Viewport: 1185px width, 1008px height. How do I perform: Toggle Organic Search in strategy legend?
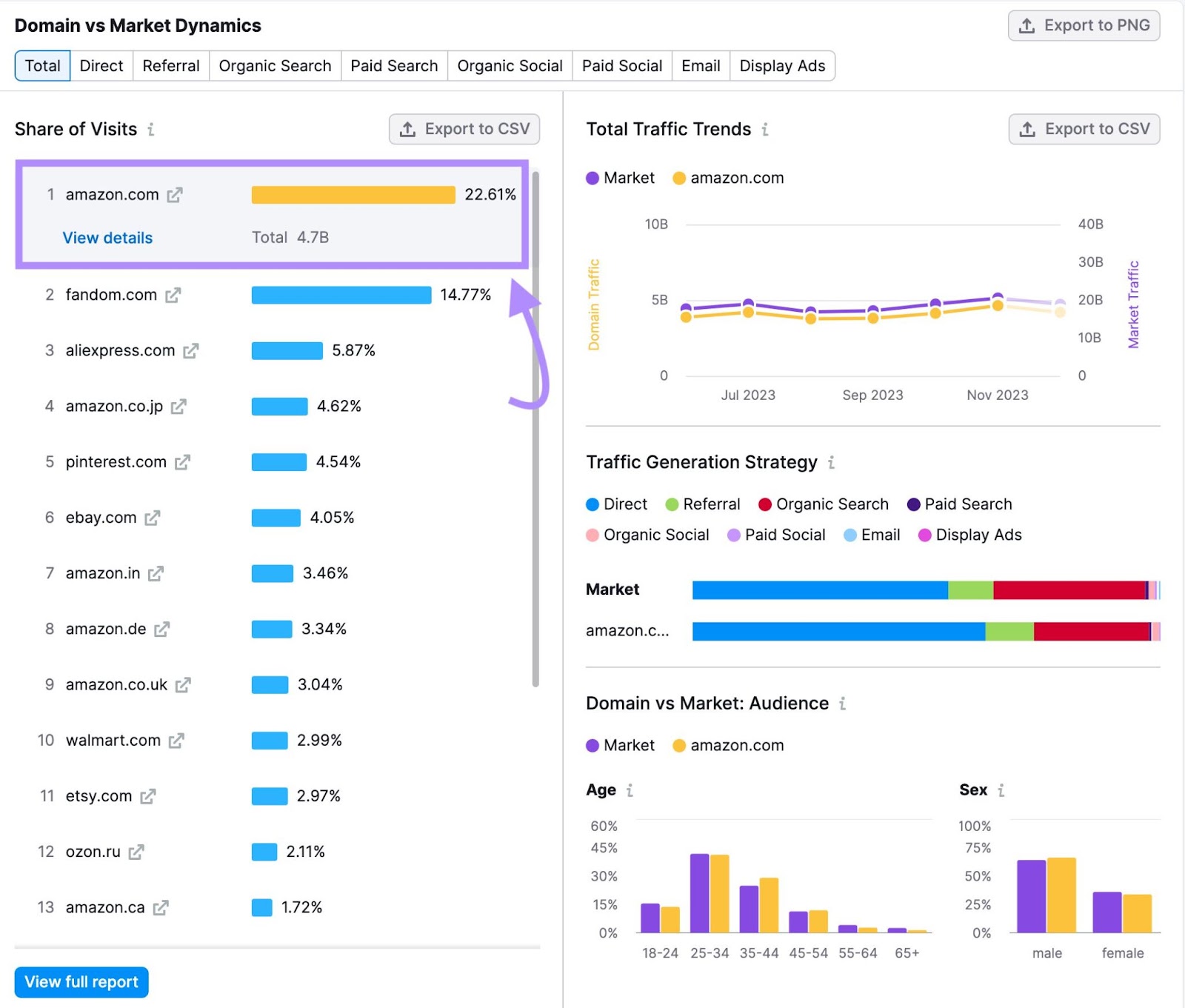click(x=823, y=504)
